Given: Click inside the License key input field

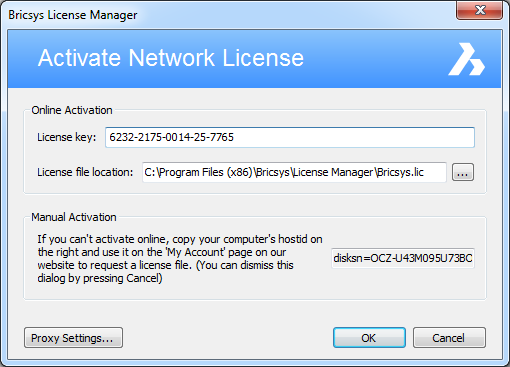Looking at the screenshot, I should click(290, 137).
